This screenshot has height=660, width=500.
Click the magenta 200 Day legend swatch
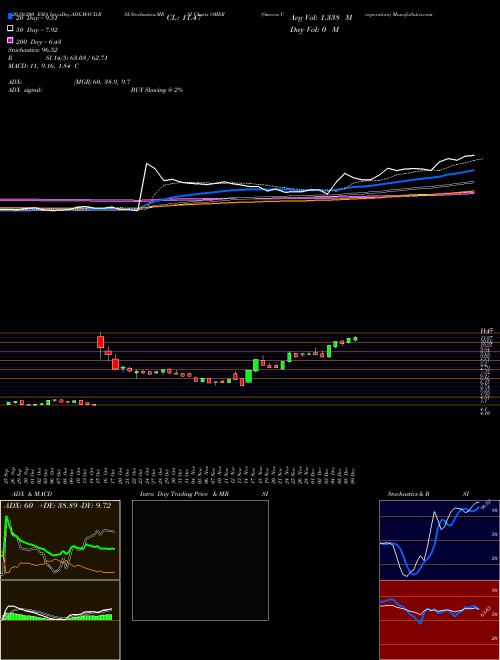(10, 41)
